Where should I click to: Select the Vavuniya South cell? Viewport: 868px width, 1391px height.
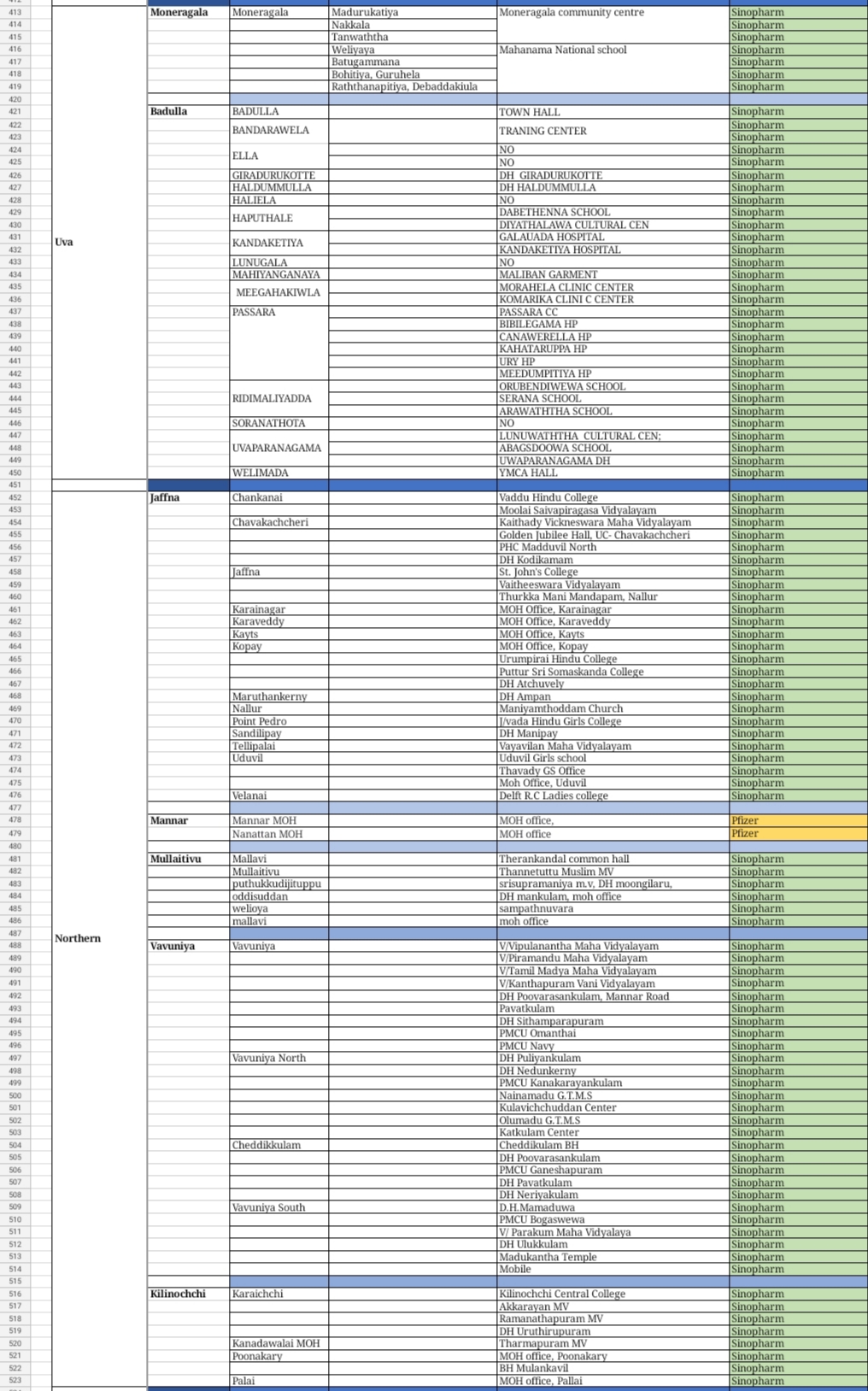click(x=279, y=1207)
